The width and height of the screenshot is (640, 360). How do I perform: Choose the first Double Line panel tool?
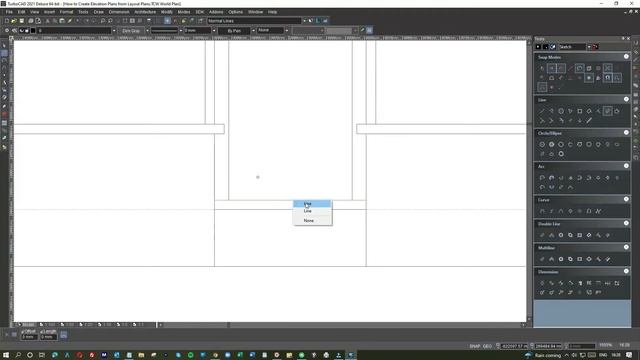(x=542, y=236)
